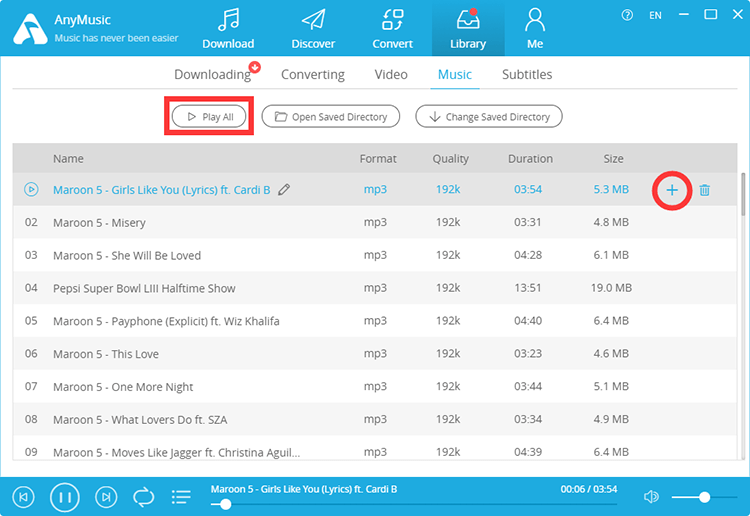Click the now-playing song title in player bar
The image size is (750, 516).
tap(304, 489)
